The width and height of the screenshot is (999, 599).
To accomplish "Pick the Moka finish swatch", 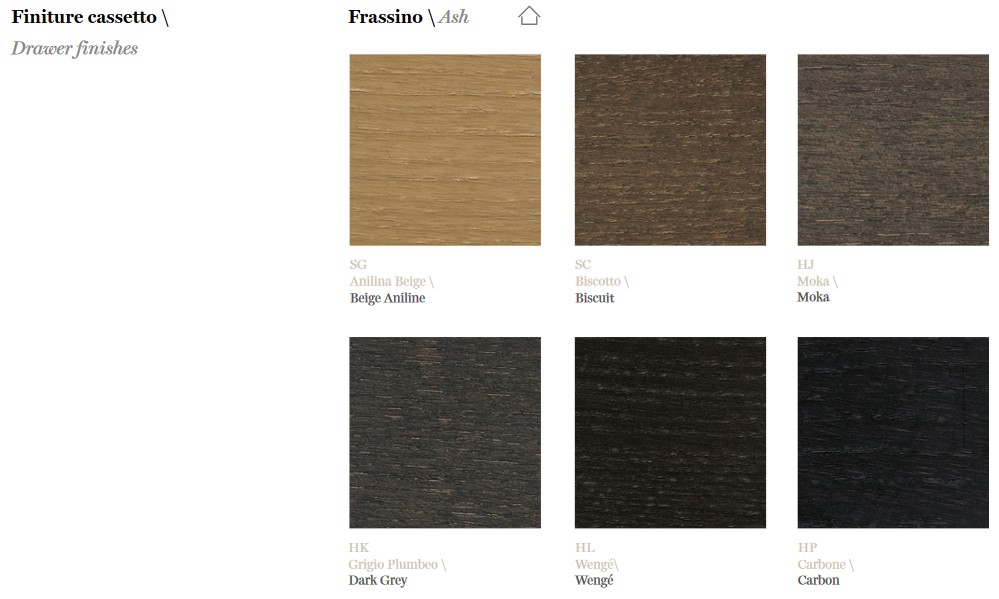I will coord(893,150).
